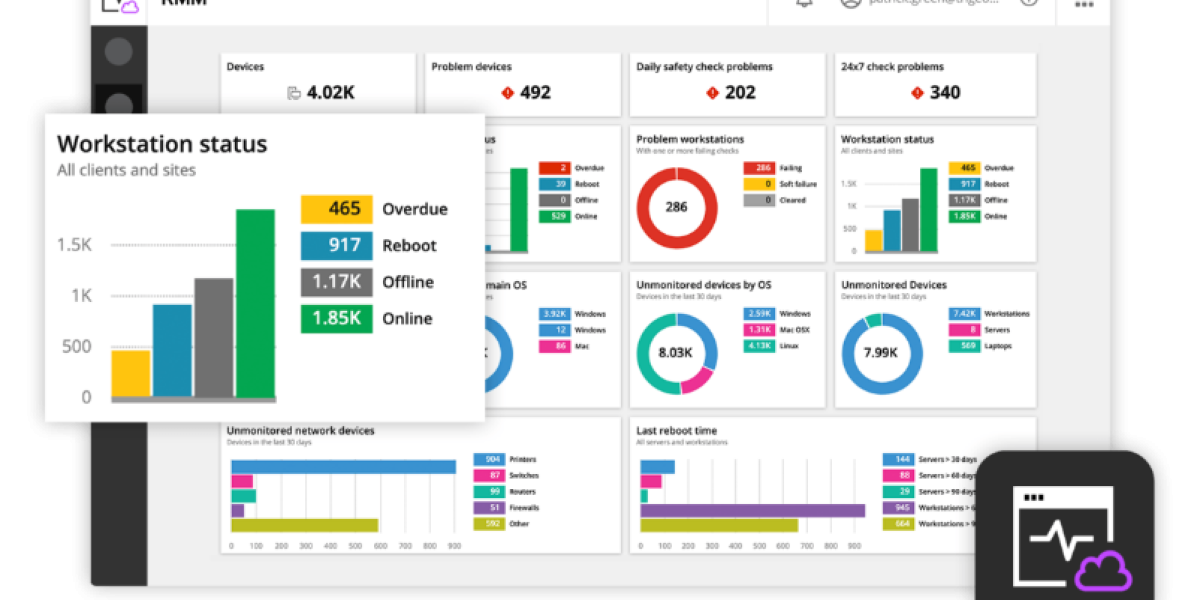Viewport: 1200px width, 600px height.
Task: Select the pink '1.31K Mac OSX' legend badge
Action: pyautogui.click(x=761, y=330)
